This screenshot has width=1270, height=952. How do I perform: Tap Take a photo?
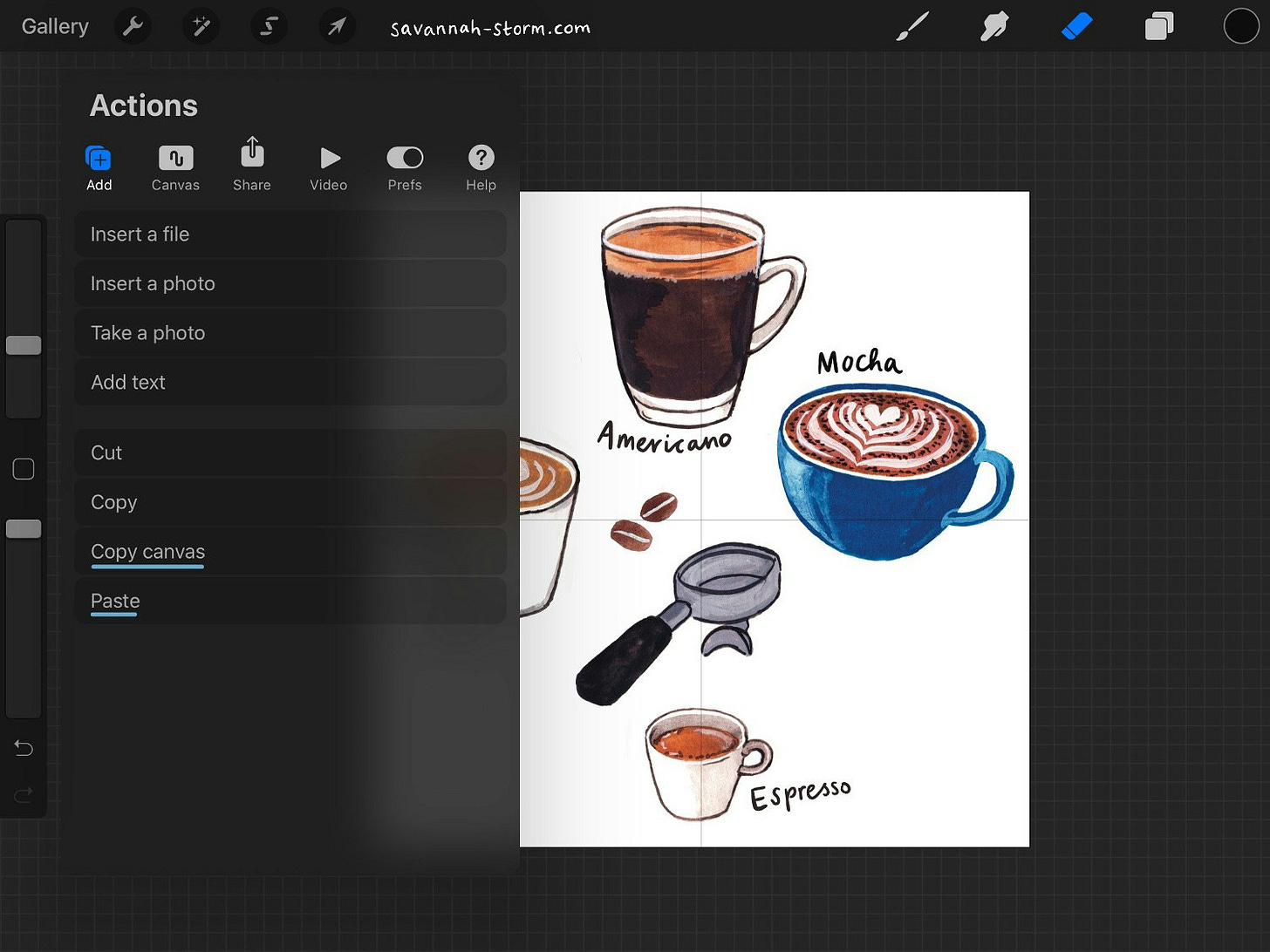click(x=290, y=332)
